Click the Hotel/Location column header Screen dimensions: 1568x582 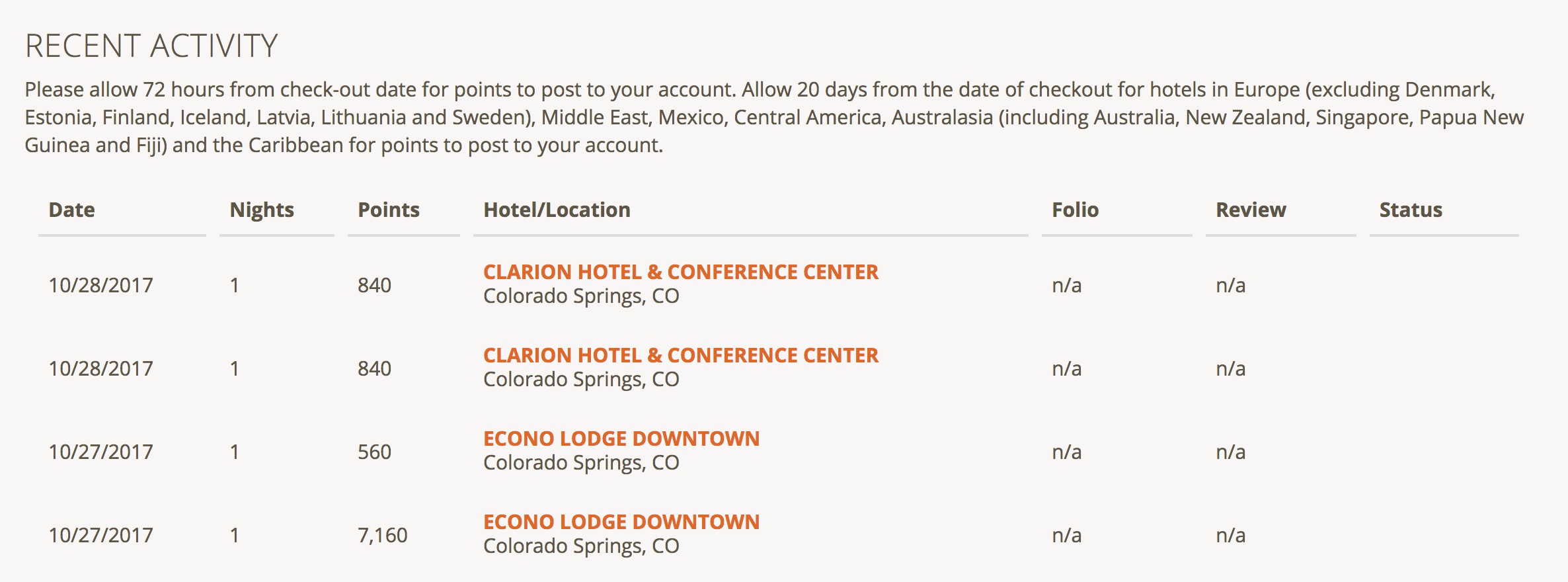557,210
